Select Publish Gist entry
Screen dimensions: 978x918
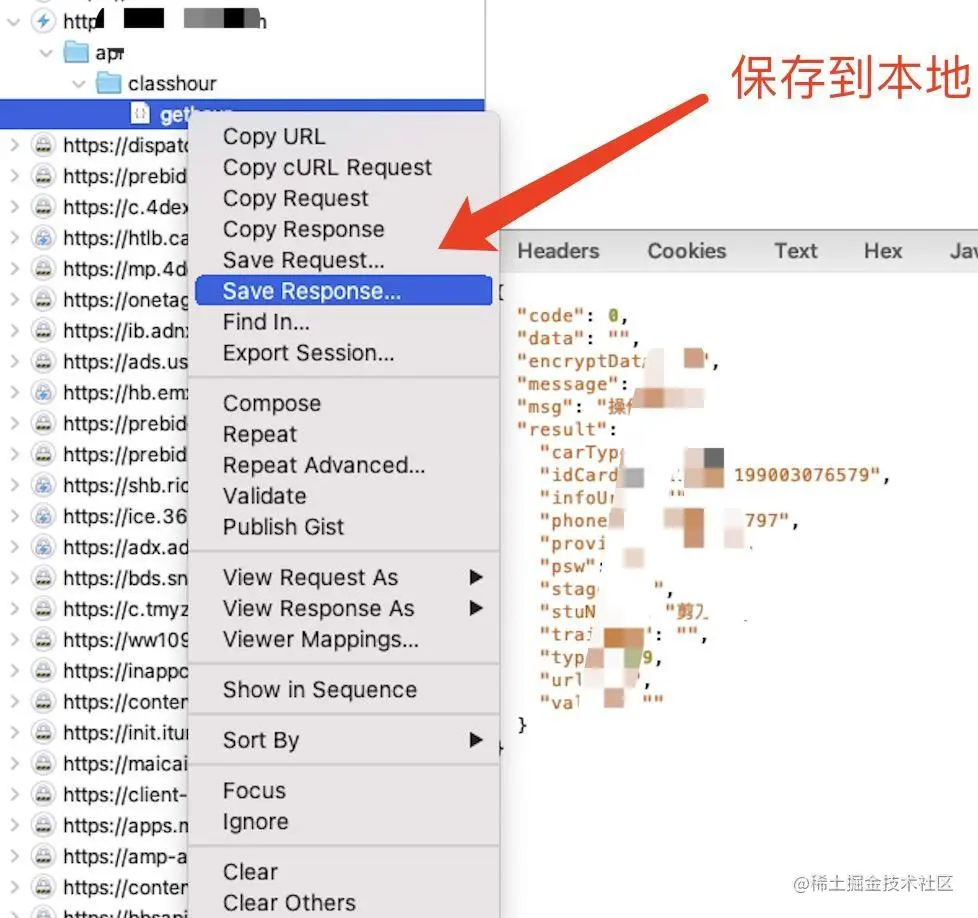point(283,527)
